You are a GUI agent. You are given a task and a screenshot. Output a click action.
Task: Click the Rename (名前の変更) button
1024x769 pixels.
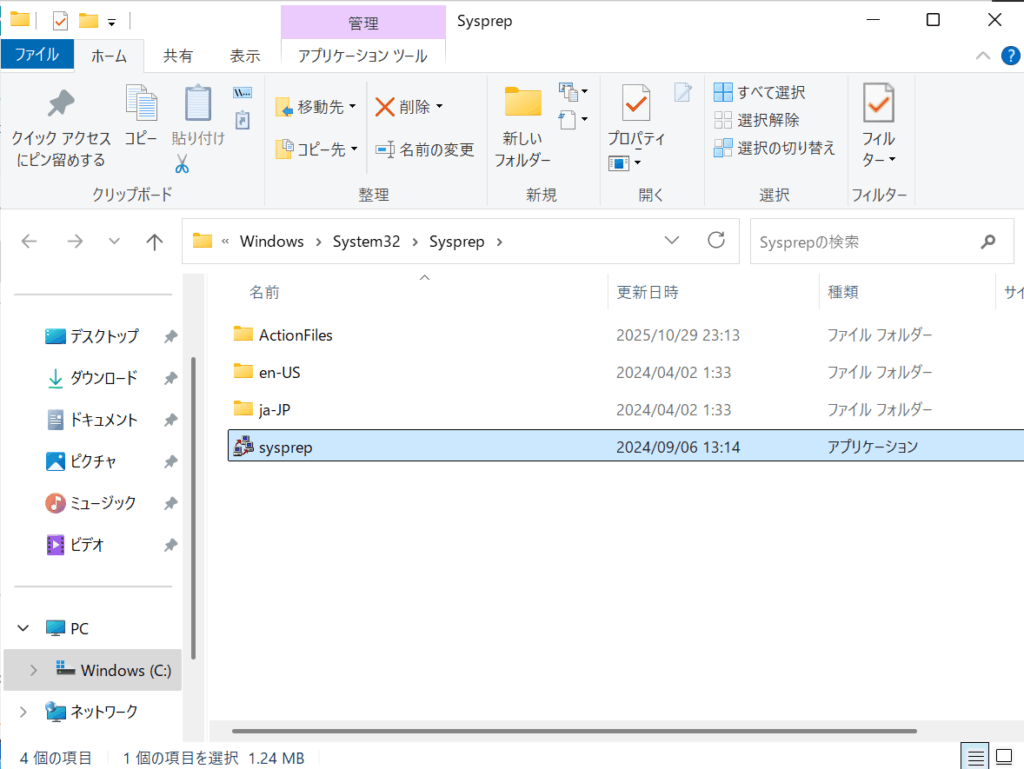click(x=425, y=149)
